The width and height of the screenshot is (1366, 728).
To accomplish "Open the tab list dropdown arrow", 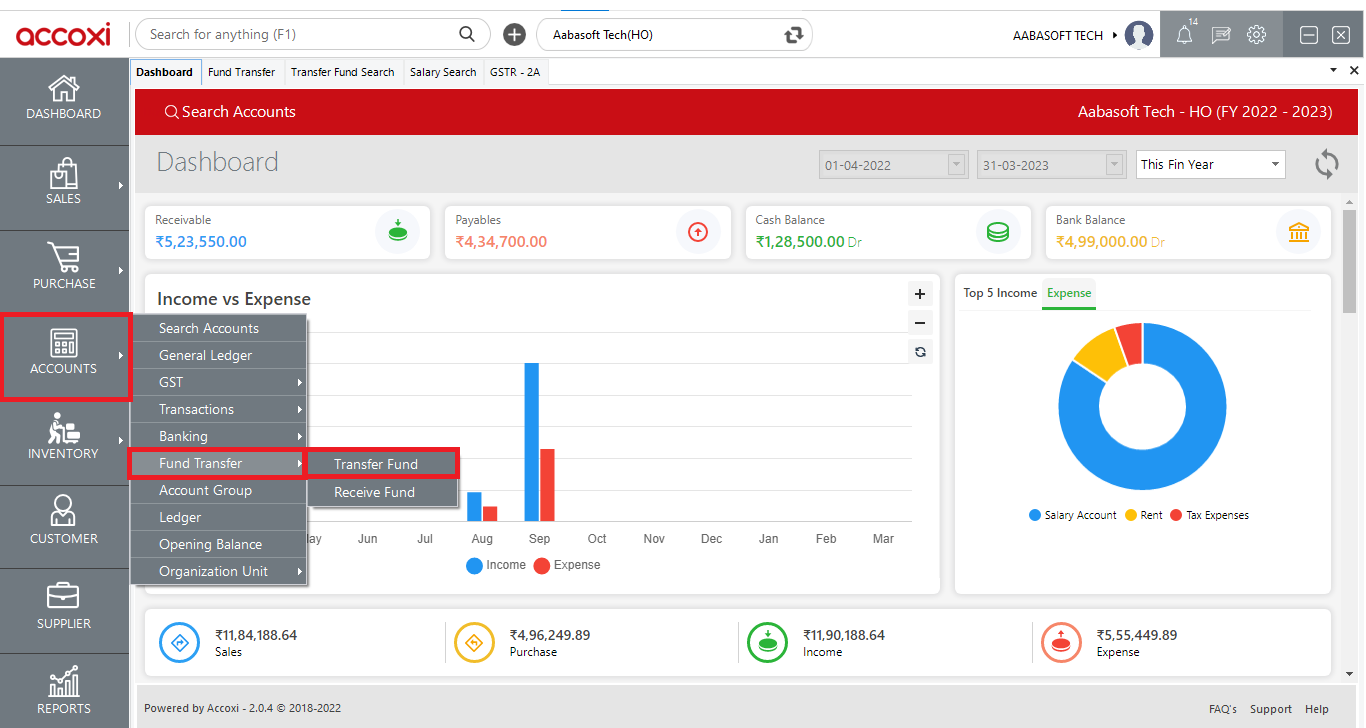I will [1333, 71].
